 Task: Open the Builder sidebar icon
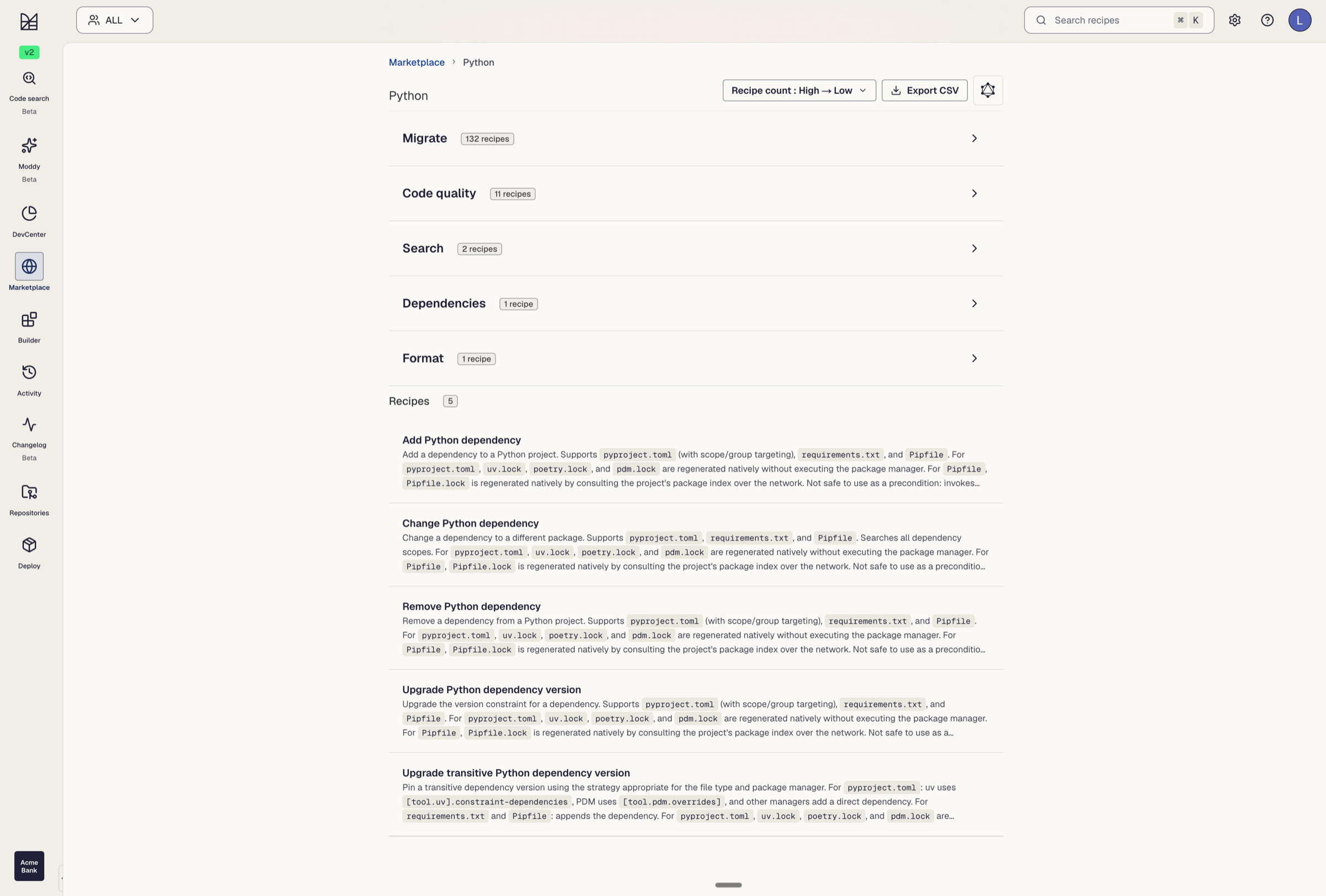click(29, 319)
